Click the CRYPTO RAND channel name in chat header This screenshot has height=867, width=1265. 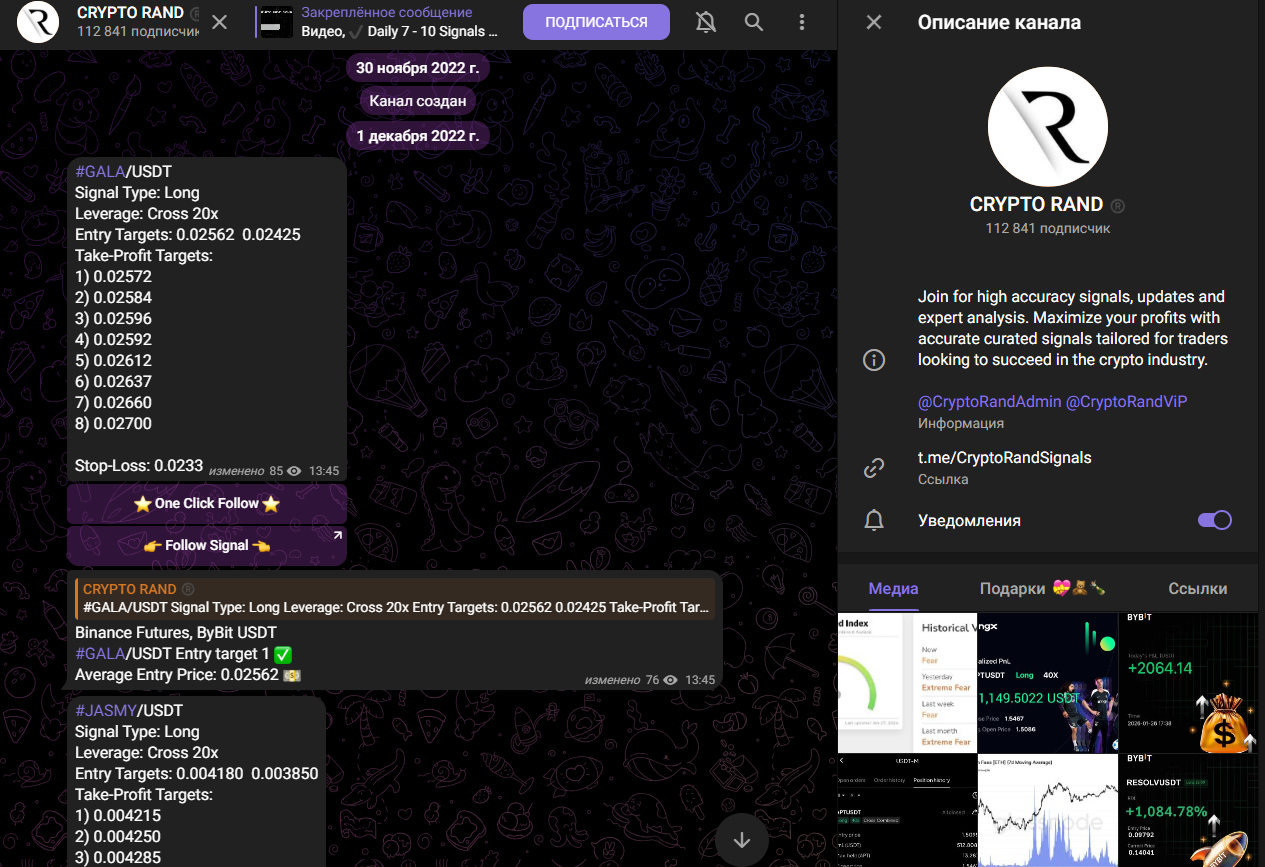130,13
